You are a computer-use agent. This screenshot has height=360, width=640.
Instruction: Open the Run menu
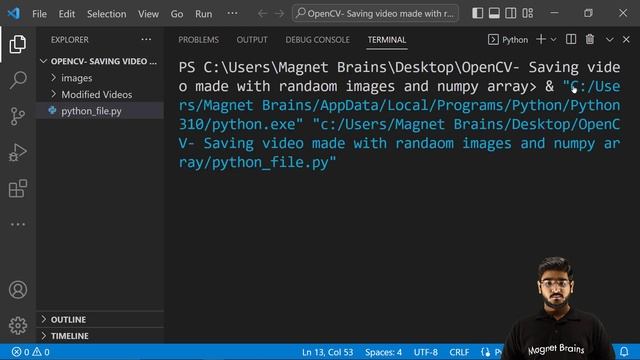click(x=203, y=14)
